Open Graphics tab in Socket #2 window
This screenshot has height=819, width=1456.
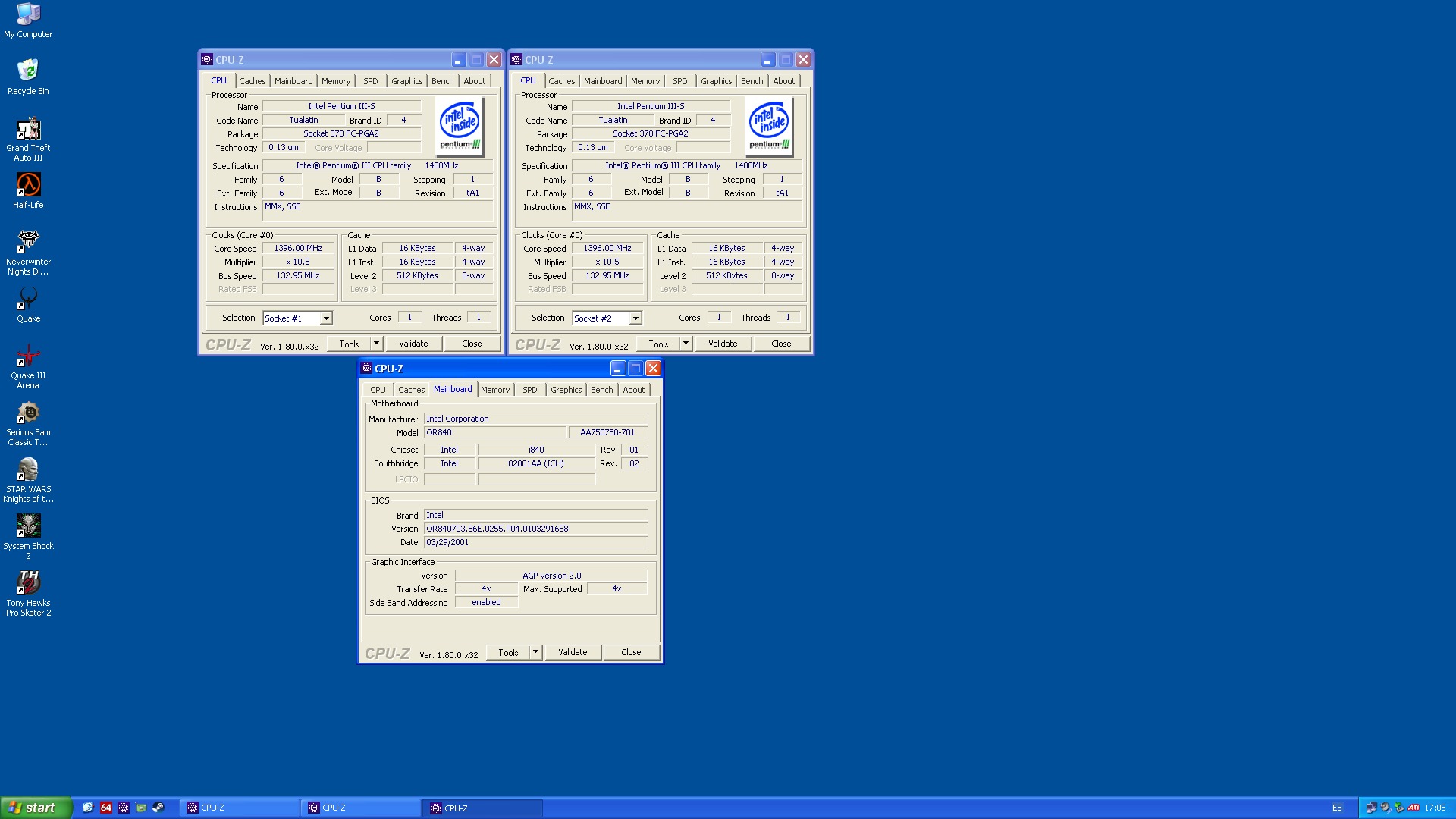point(717,81)
